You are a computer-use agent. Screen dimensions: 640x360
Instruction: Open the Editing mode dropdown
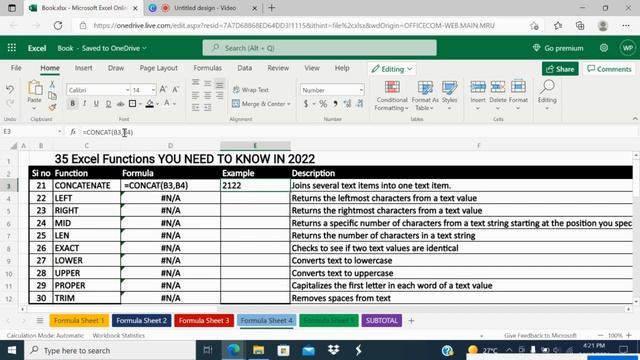click(391, 69)
